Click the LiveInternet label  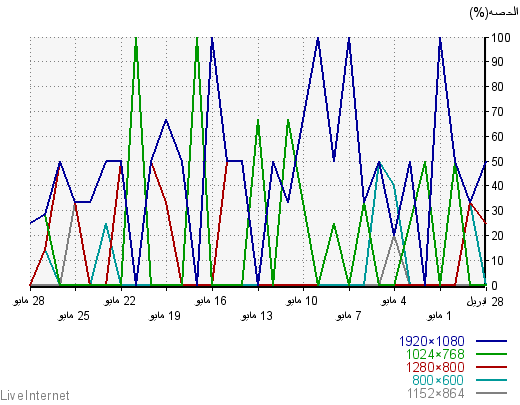click(35, 395)
